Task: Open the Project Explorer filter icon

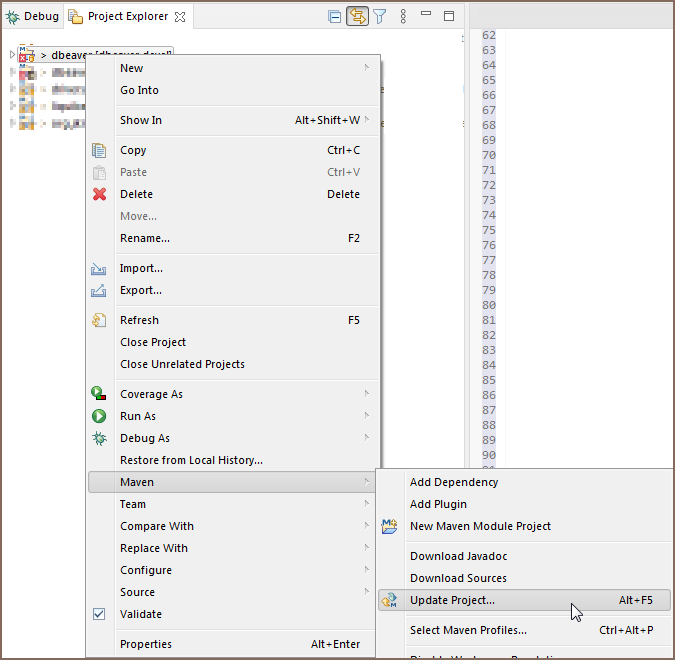Action: click(380, 16)
